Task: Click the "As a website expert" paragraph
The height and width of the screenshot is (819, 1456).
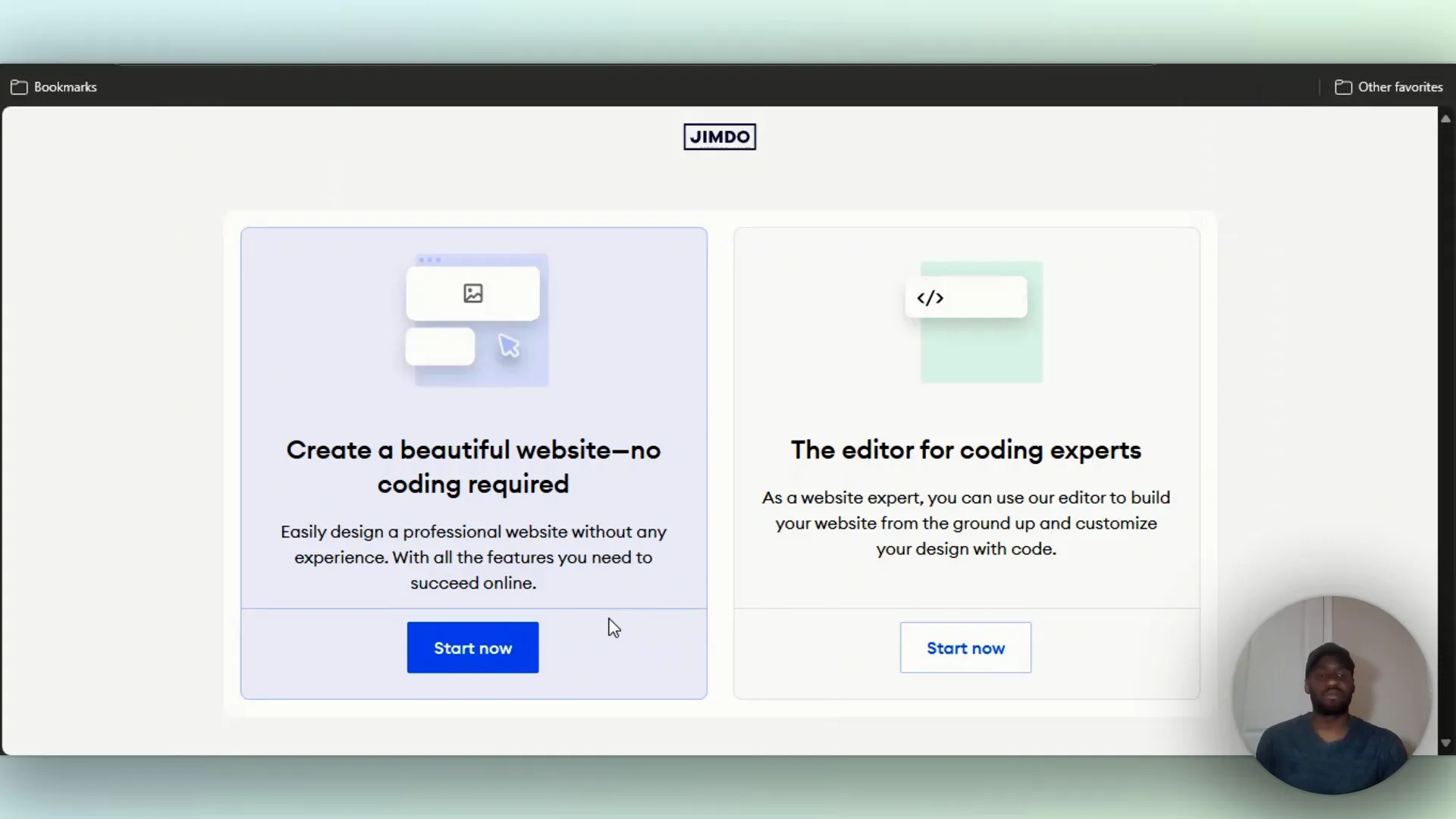Action: 965,523
